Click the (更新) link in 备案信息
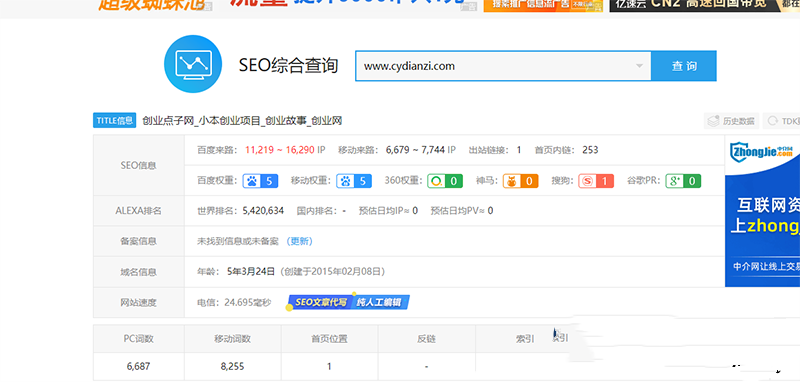The image size is (800, 382). (x=298, y=241)
